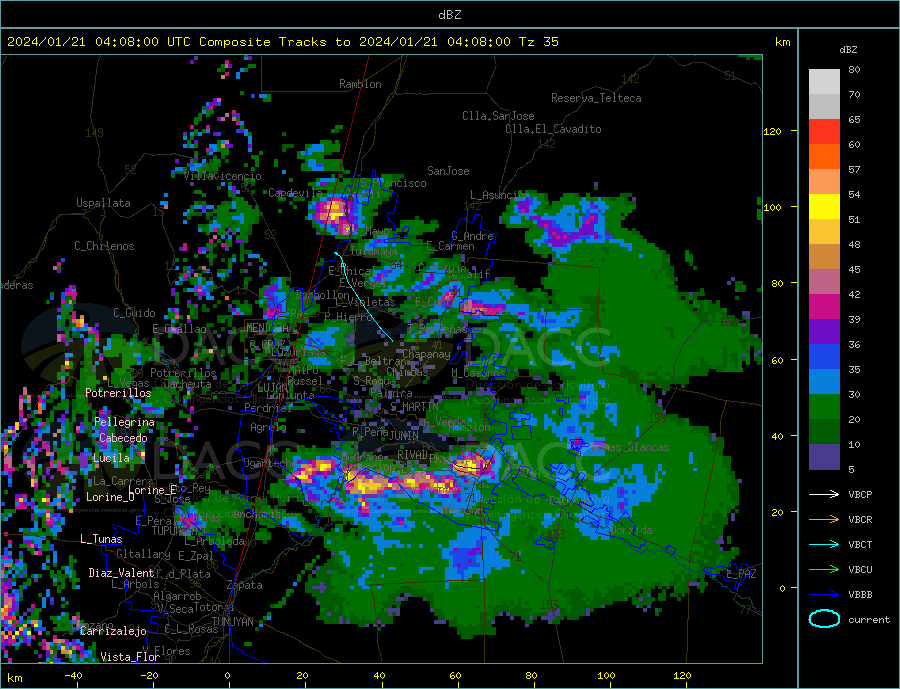The image size is (900, 689).
Task: Click the cyan VBCT arrow in legend
Action: [x=824, y=544]
